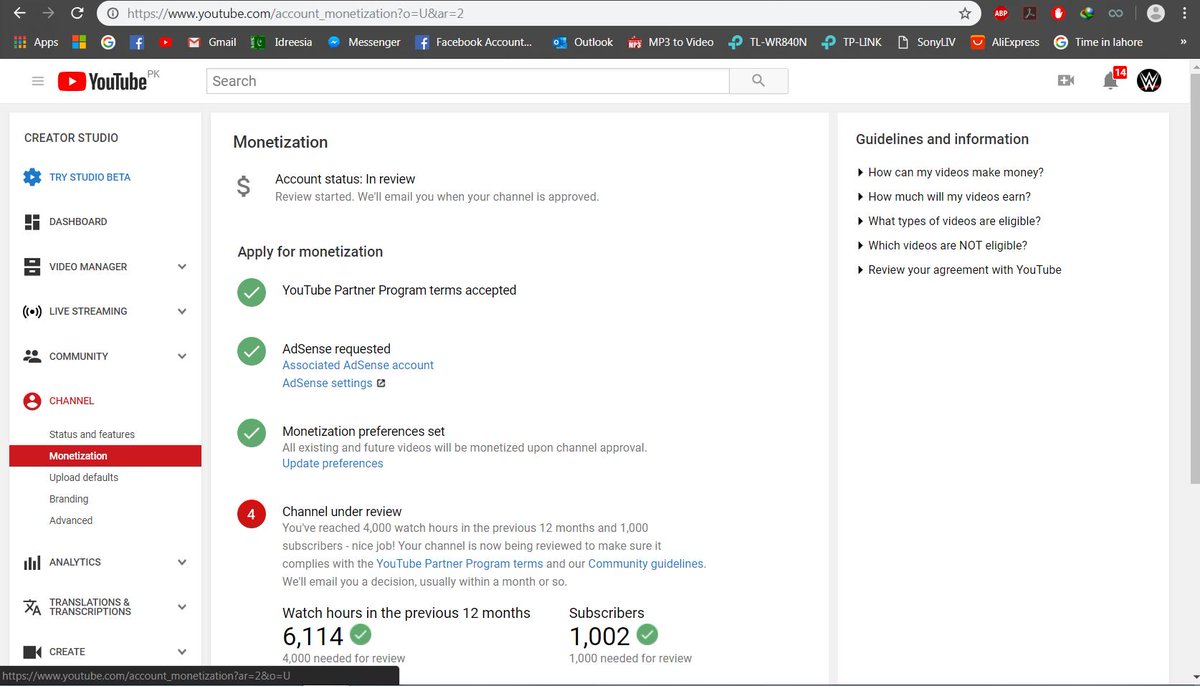Click the Live Streaming icon
This screenshot has height=686, width=1200.
(32, 311)
